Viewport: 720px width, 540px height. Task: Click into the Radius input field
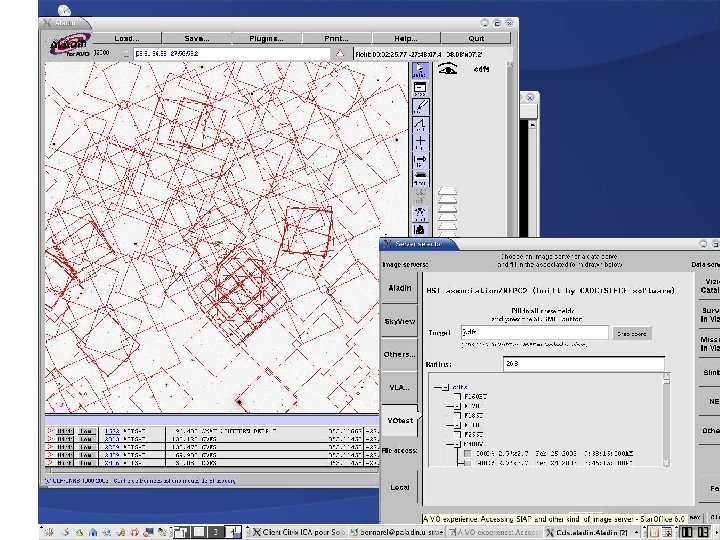point(584,364)
